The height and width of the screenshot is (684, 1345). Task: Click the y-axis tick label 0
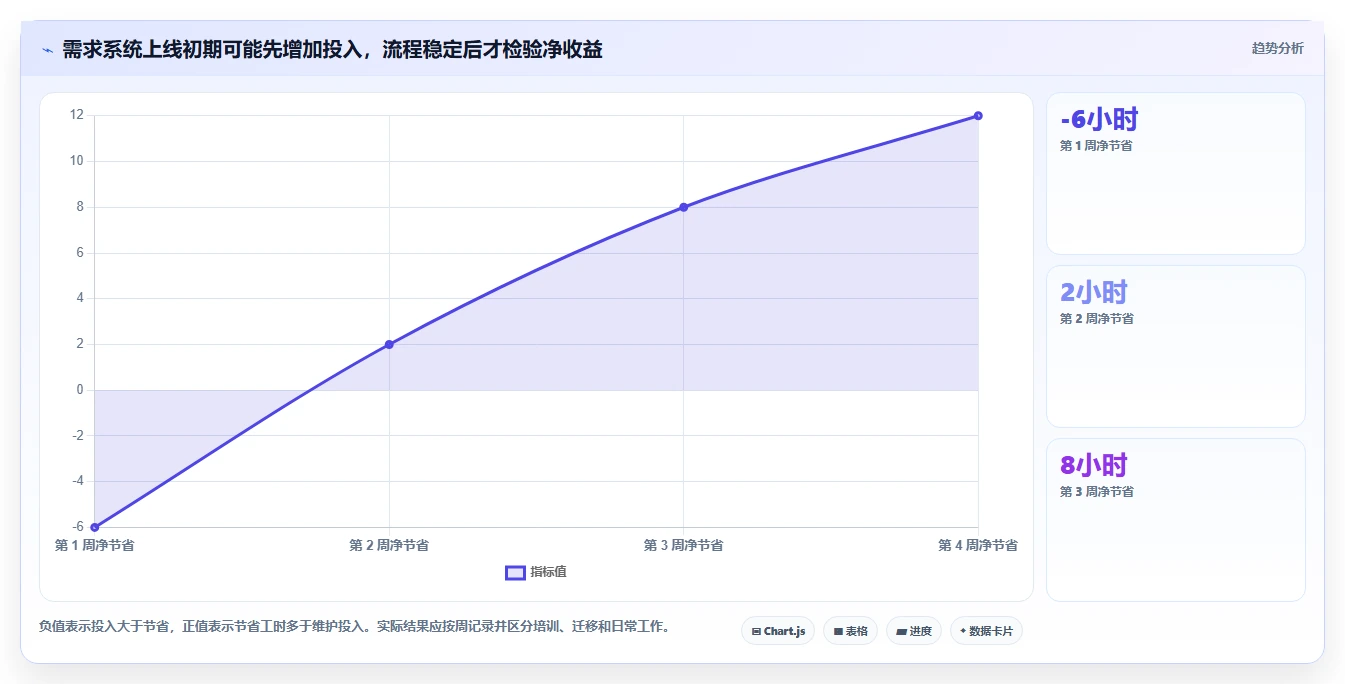(x=80, y=390)
